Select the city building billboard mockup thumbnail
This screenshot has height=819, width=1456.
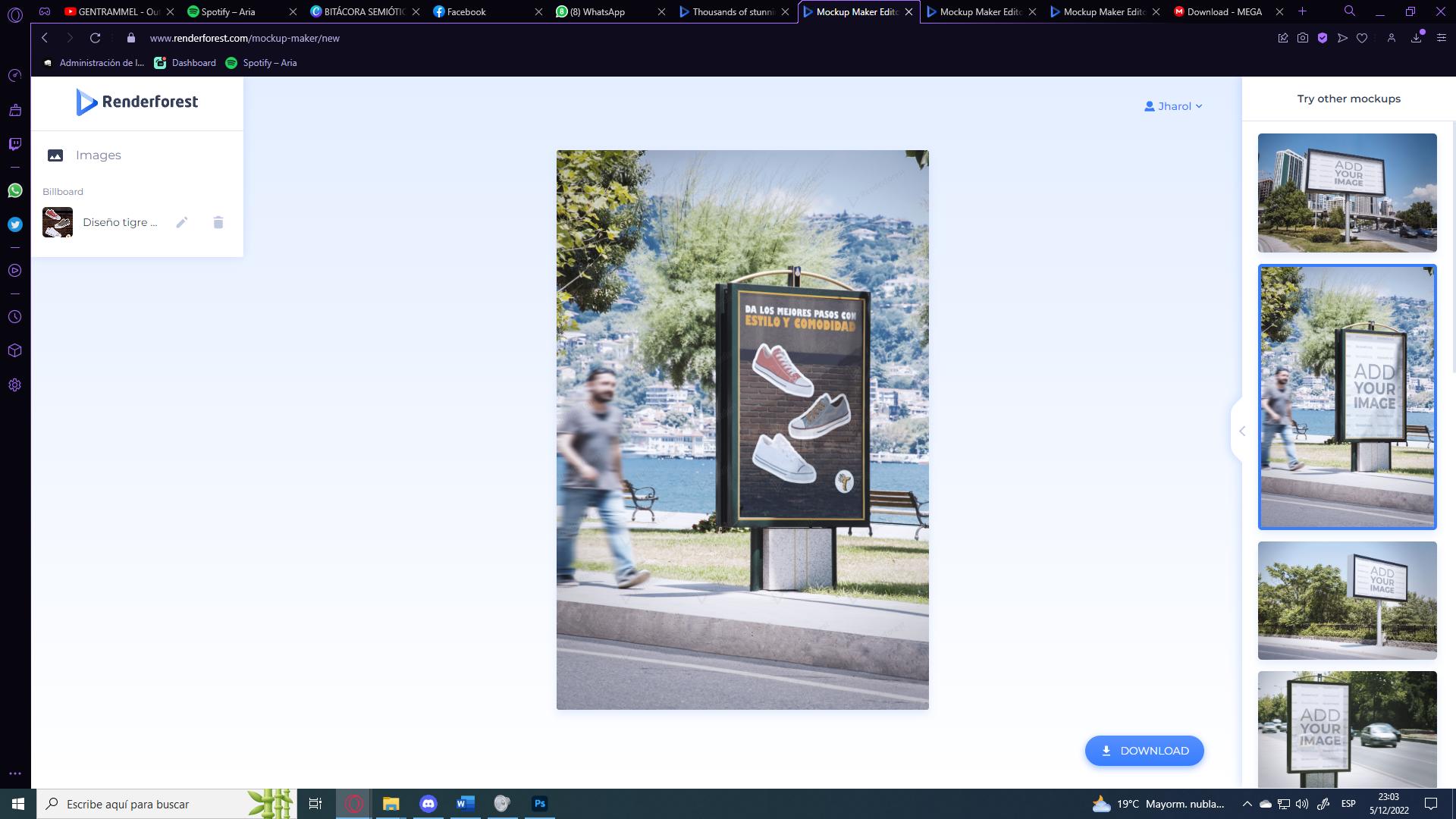1347,193
